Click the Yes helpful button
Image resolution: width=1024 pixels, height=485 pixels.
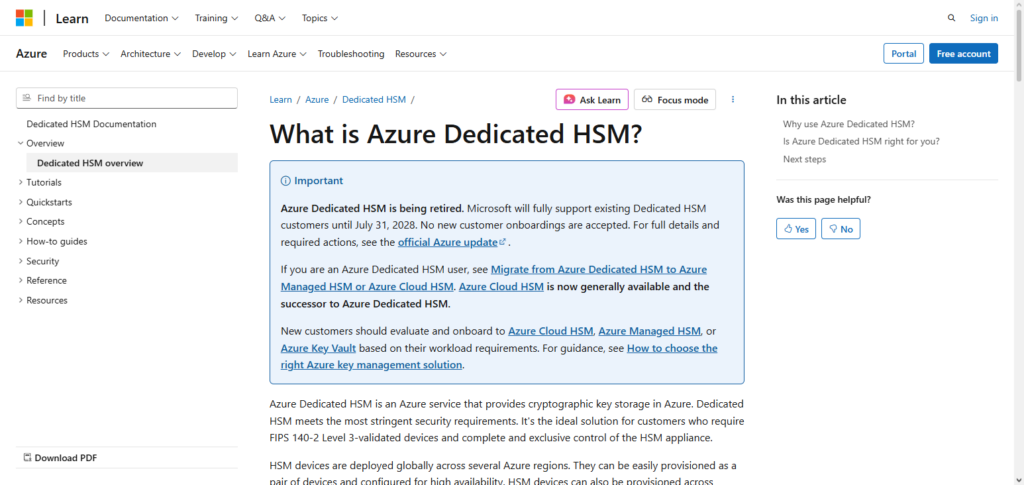pos(796,229)
